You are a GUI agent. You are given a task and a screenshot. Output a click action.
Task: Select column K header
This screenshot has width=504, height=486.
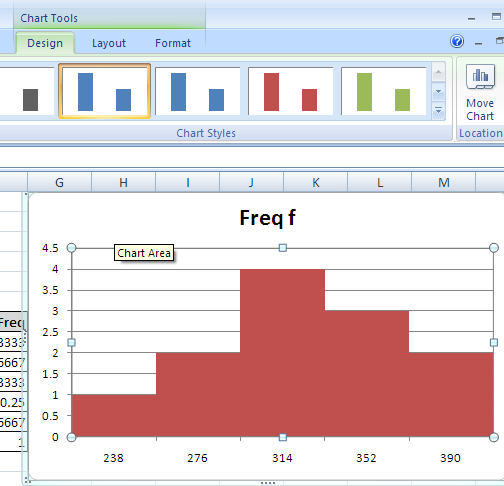tap(316, 182)
